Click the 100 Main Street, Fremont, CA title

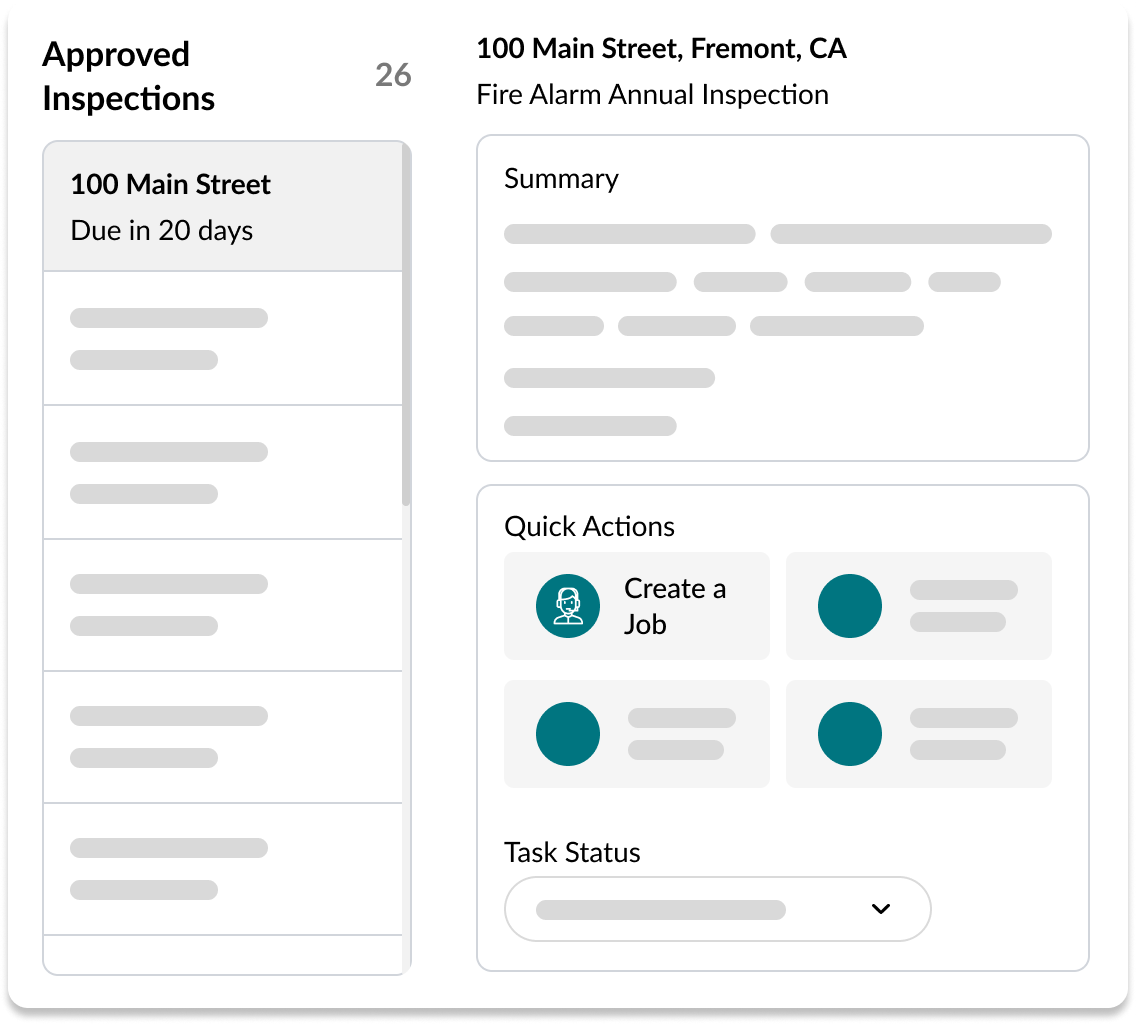click(x=661, y=48)
